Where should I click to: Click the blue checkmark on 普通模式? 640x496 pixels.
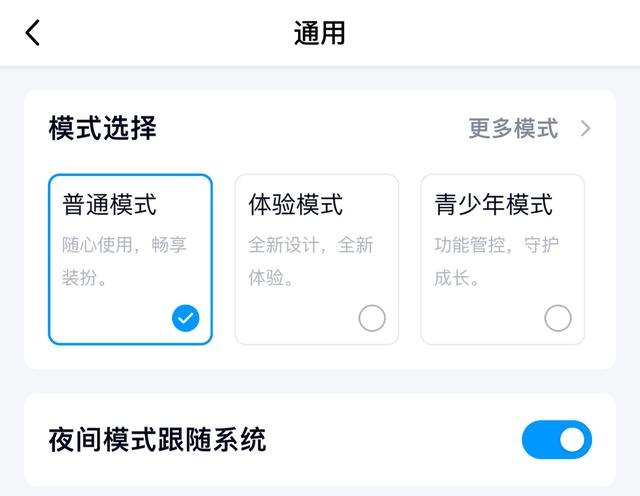click(x=185, y=318)
